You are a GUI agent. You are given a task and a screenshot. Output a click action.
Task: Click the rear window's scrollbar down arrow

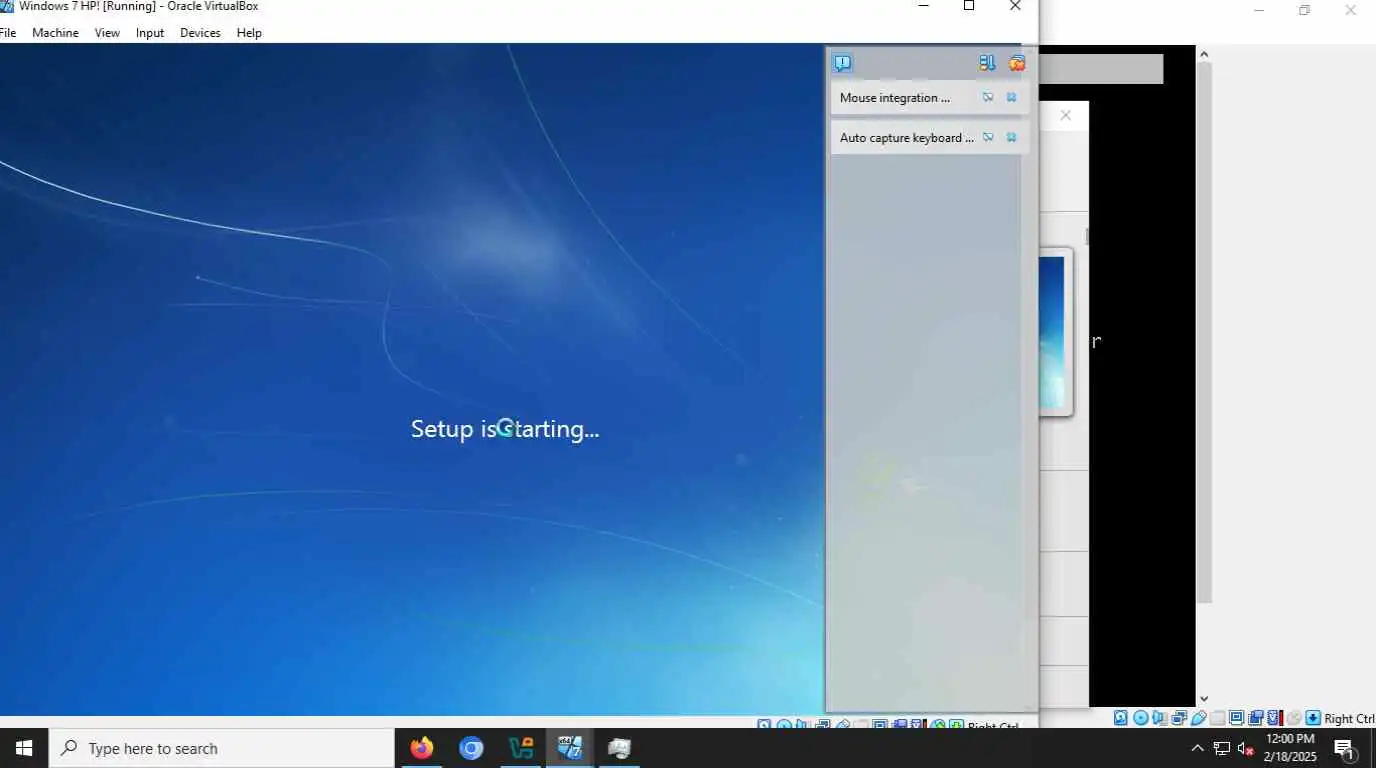(1204, 699)
